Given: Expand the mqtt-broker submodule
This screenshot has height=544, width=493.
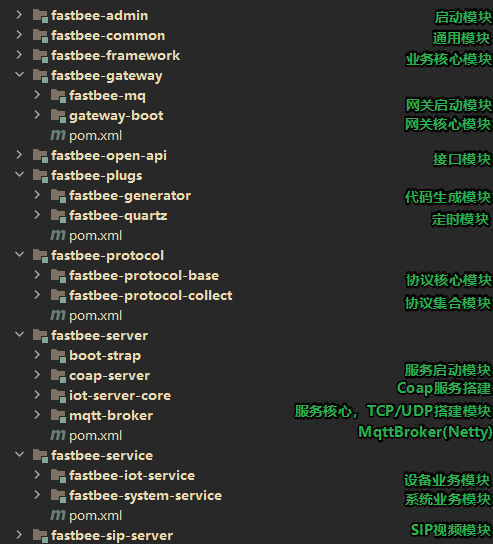Looking at the screenshot, I should click(37, 415).
